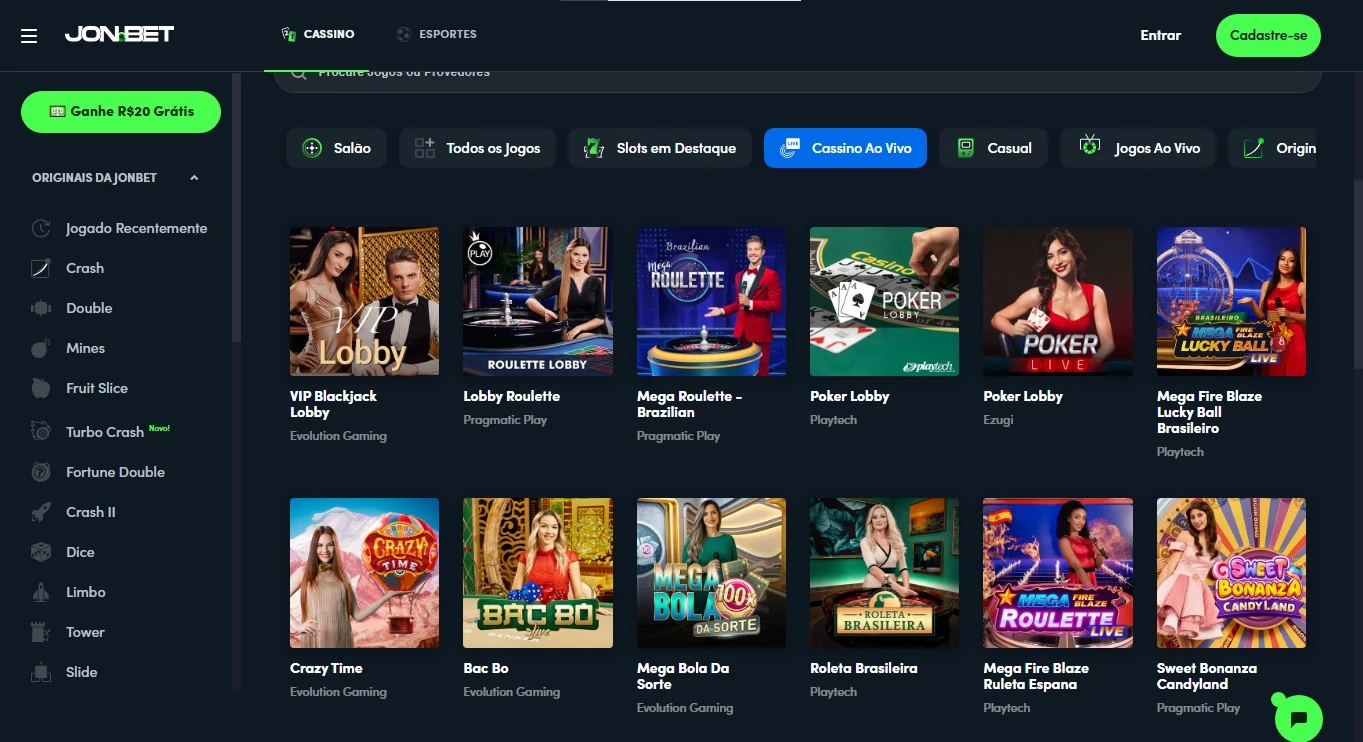
Task: Click the Salão roulette chip icon
Action: [x=312, y=148]
